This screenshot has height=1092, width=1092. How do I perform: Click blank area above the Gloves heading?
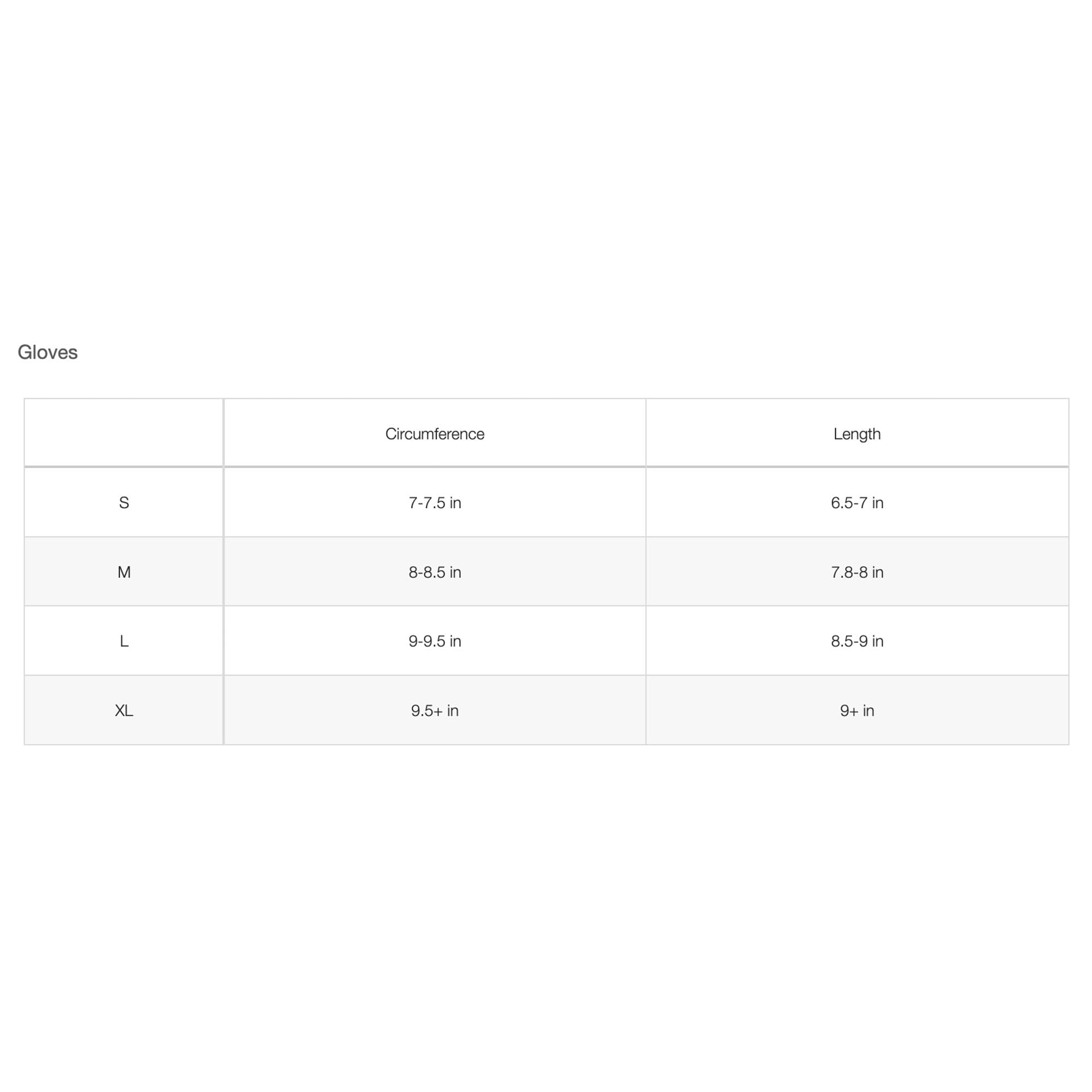(546, 170)
